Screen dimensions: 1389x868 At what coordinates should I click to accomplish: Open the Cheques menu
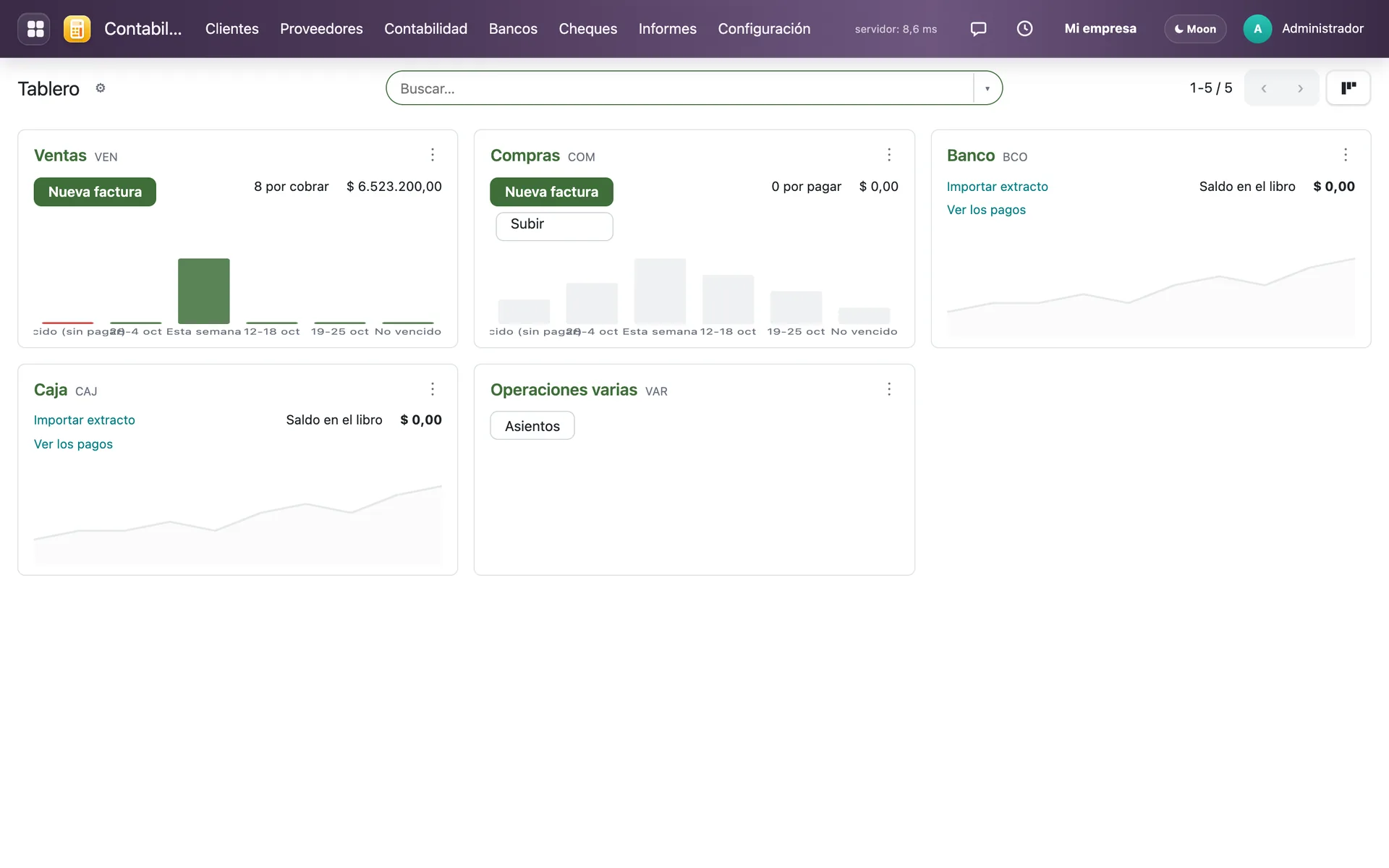(587, 29)
